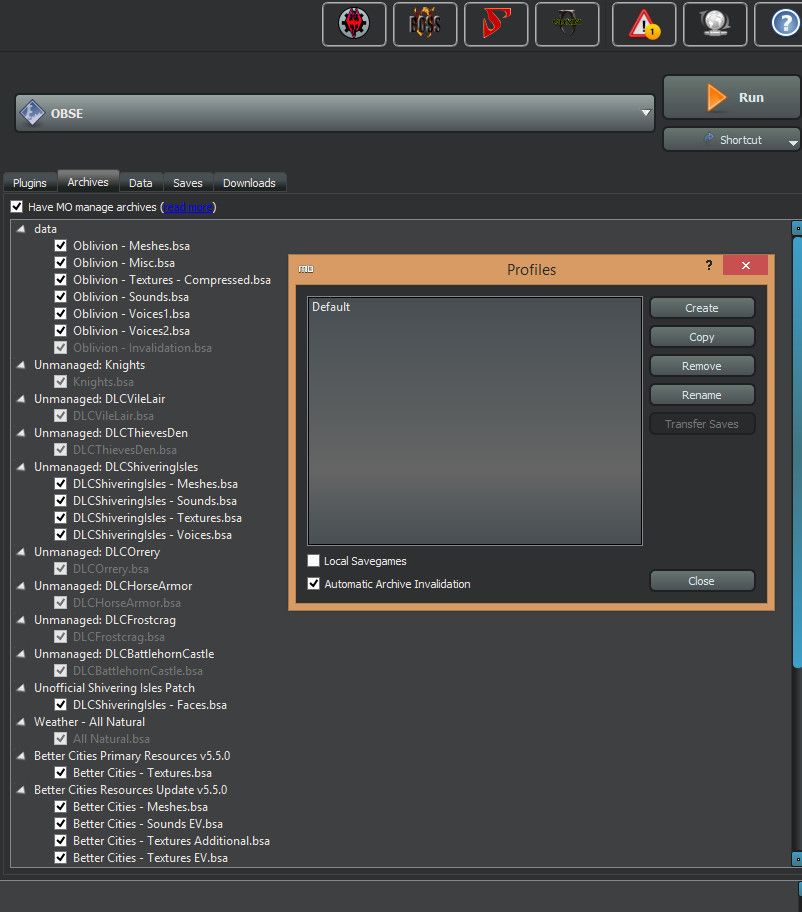Collapse the data tree node
The width and height of the screenshot is (802, 912).
21,229
